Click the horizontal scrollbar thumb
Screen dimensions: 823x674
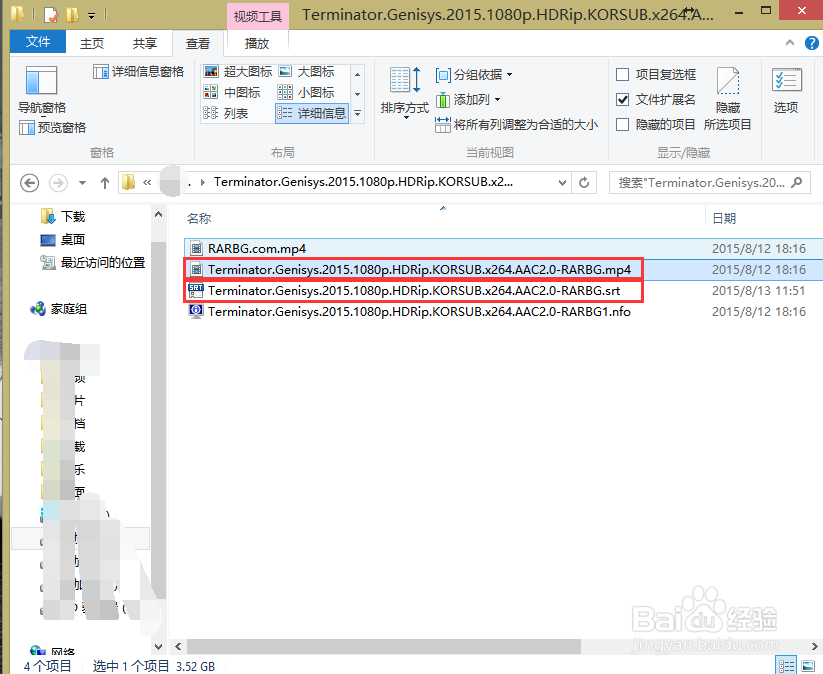coord(384,646)
